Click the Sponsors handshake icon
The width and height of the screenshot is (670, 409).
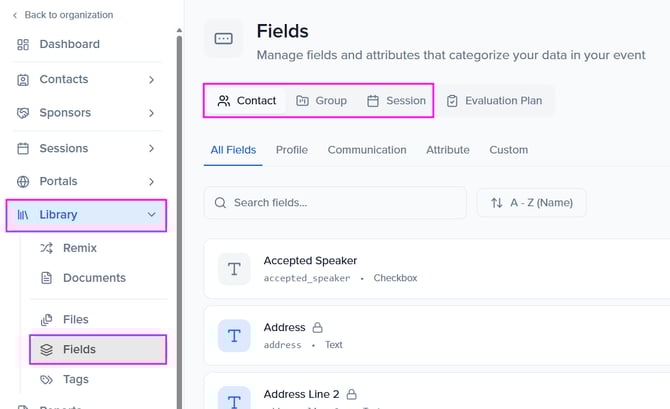coord(23,113)
